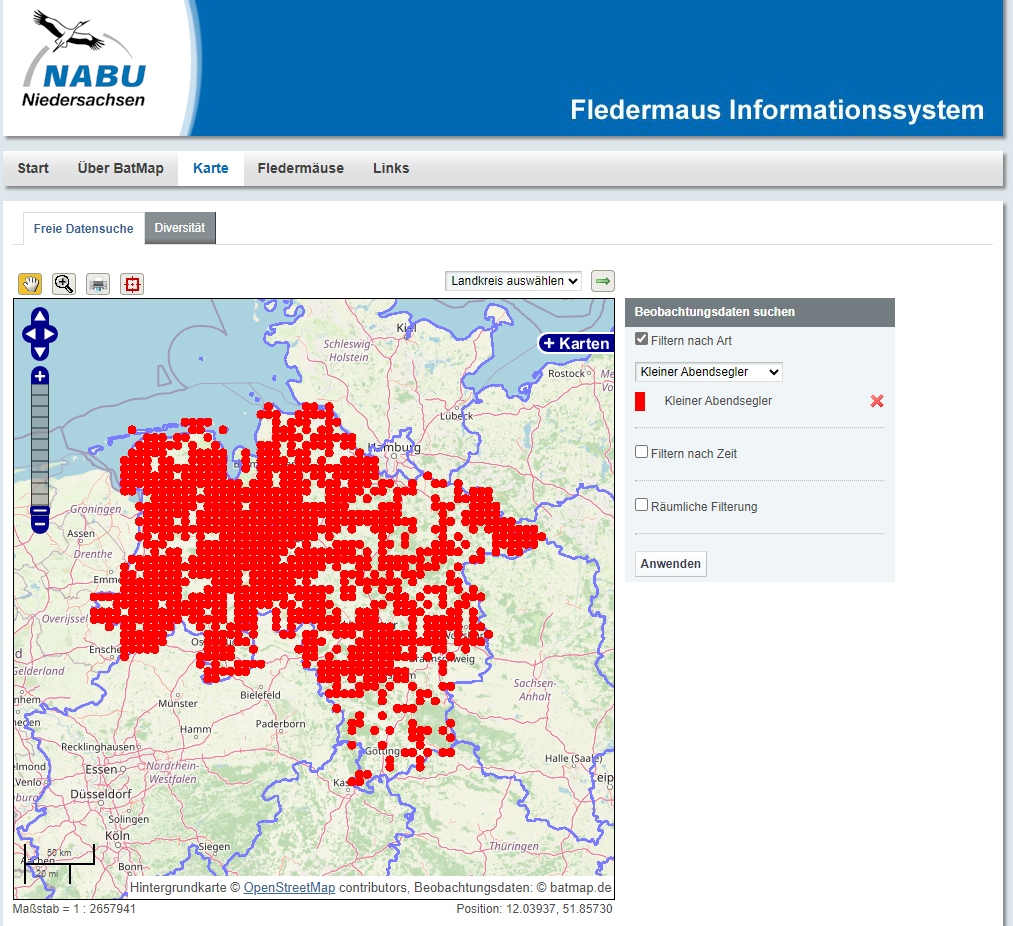Remove Kleiner Abendsegler with red X
The width and height of the screenshot is (1013, 926).
877,401
